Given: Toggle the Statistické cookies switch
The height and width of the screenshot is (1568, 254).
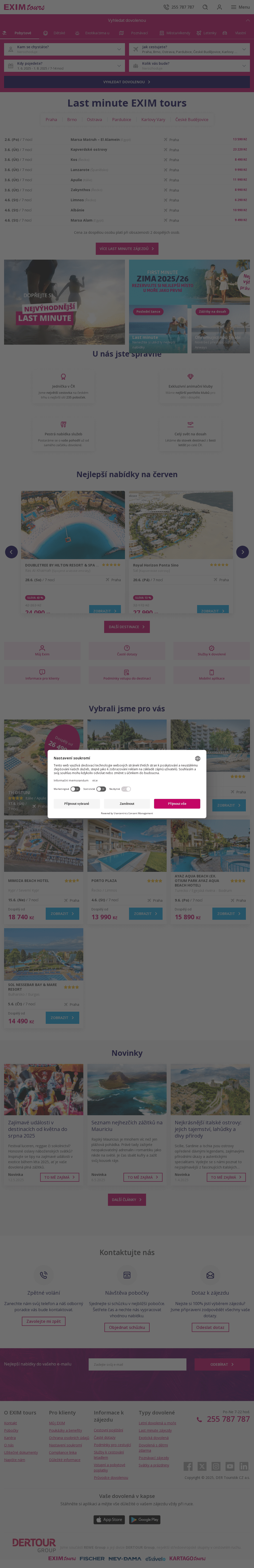Looking at the screenshot, I should (x=101, y=789).
